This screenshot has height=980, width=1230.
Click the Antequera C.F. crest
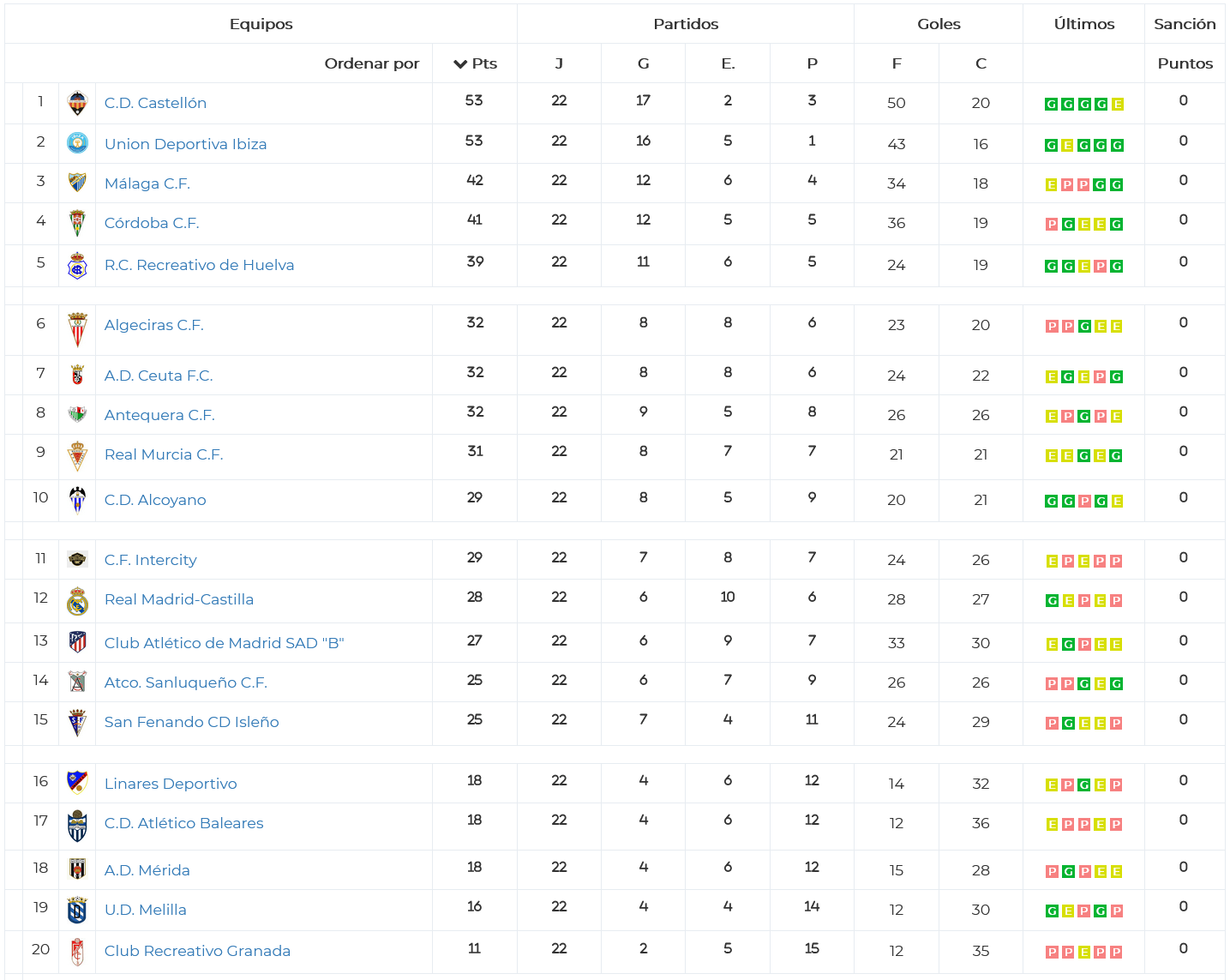pyautogui.click(x=77, y=414)
